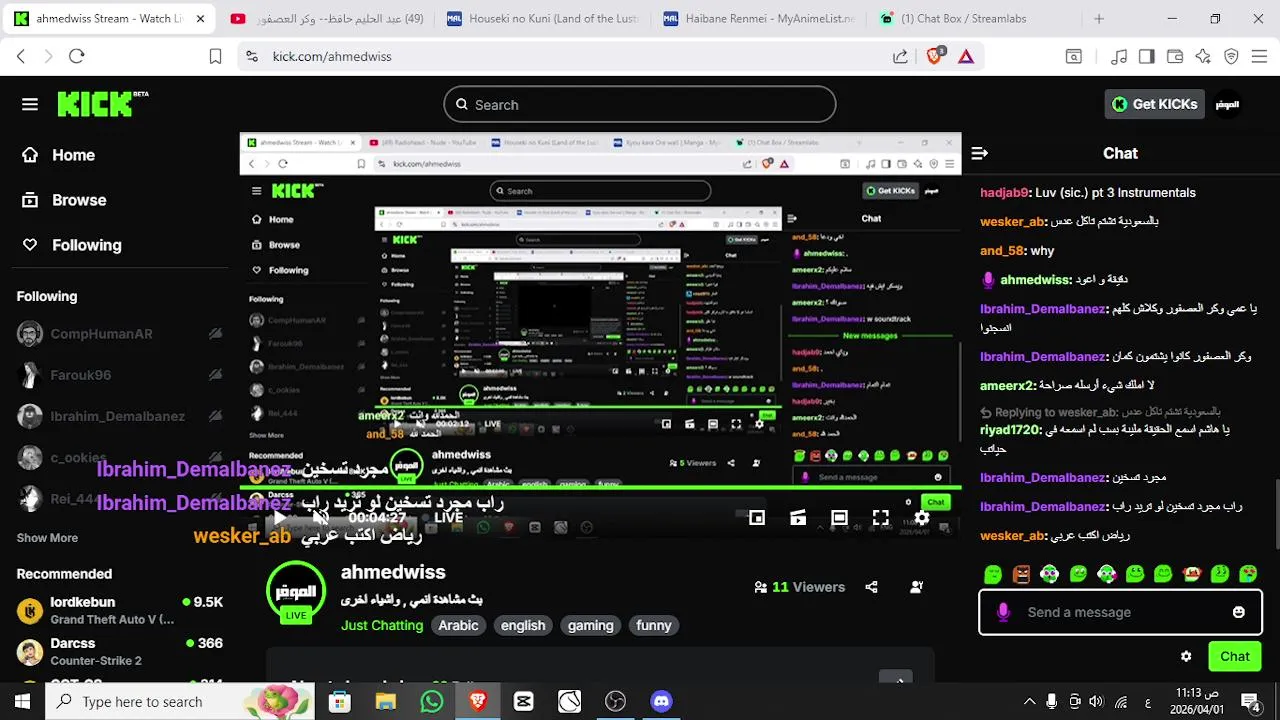Open stream player settings gear
Screen dimensions: 1280x720
coord(921,518)
